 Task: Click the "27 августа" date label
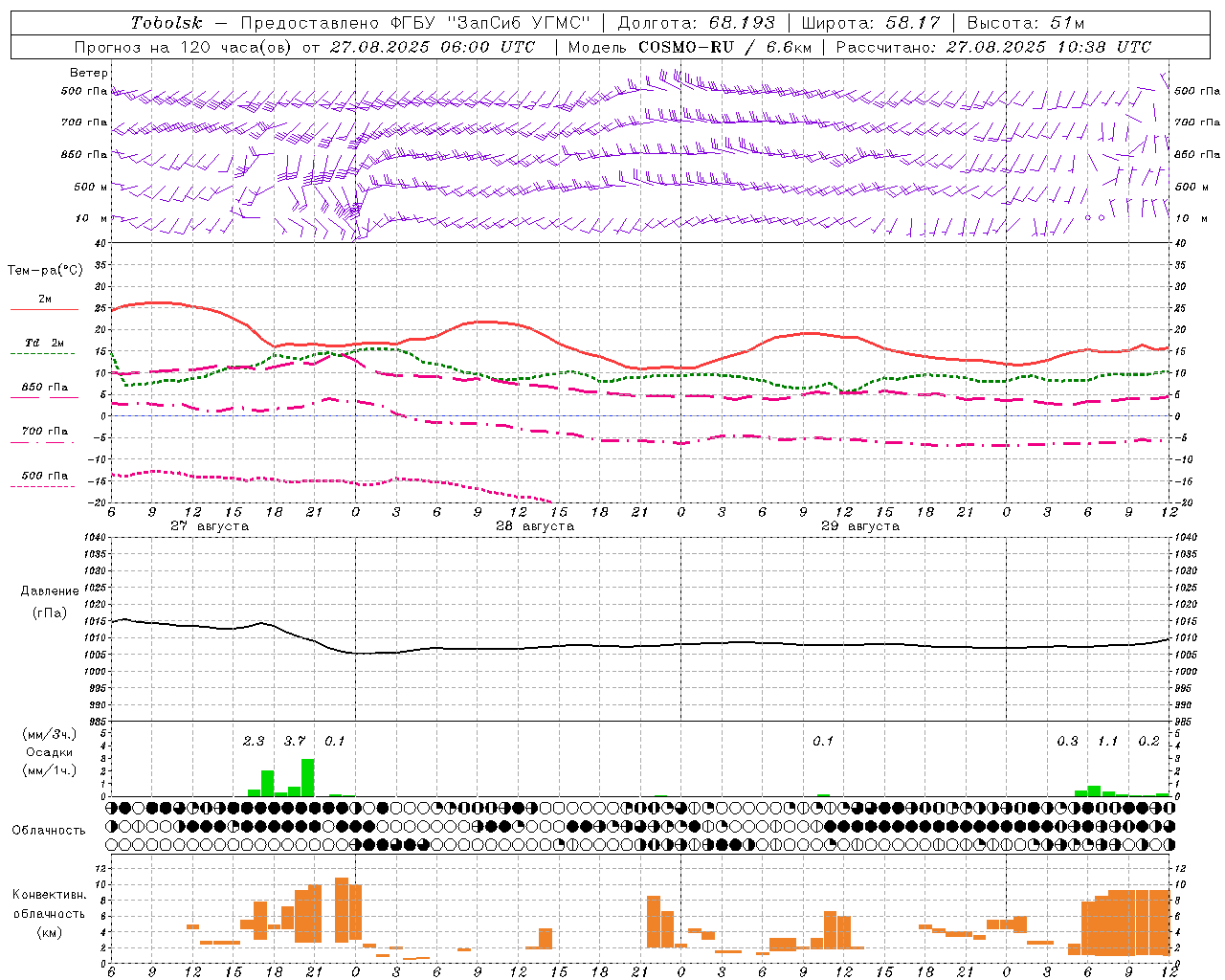point(209,526)
